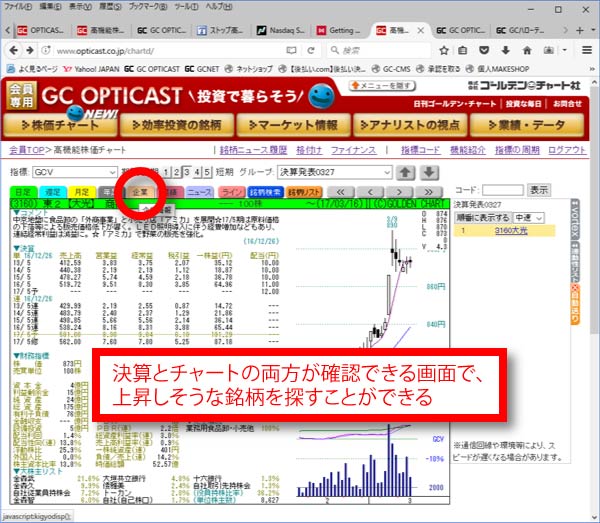Screen dimensions: 600x523
Task: Open the 表示 menu
Action: pos(80,7)
